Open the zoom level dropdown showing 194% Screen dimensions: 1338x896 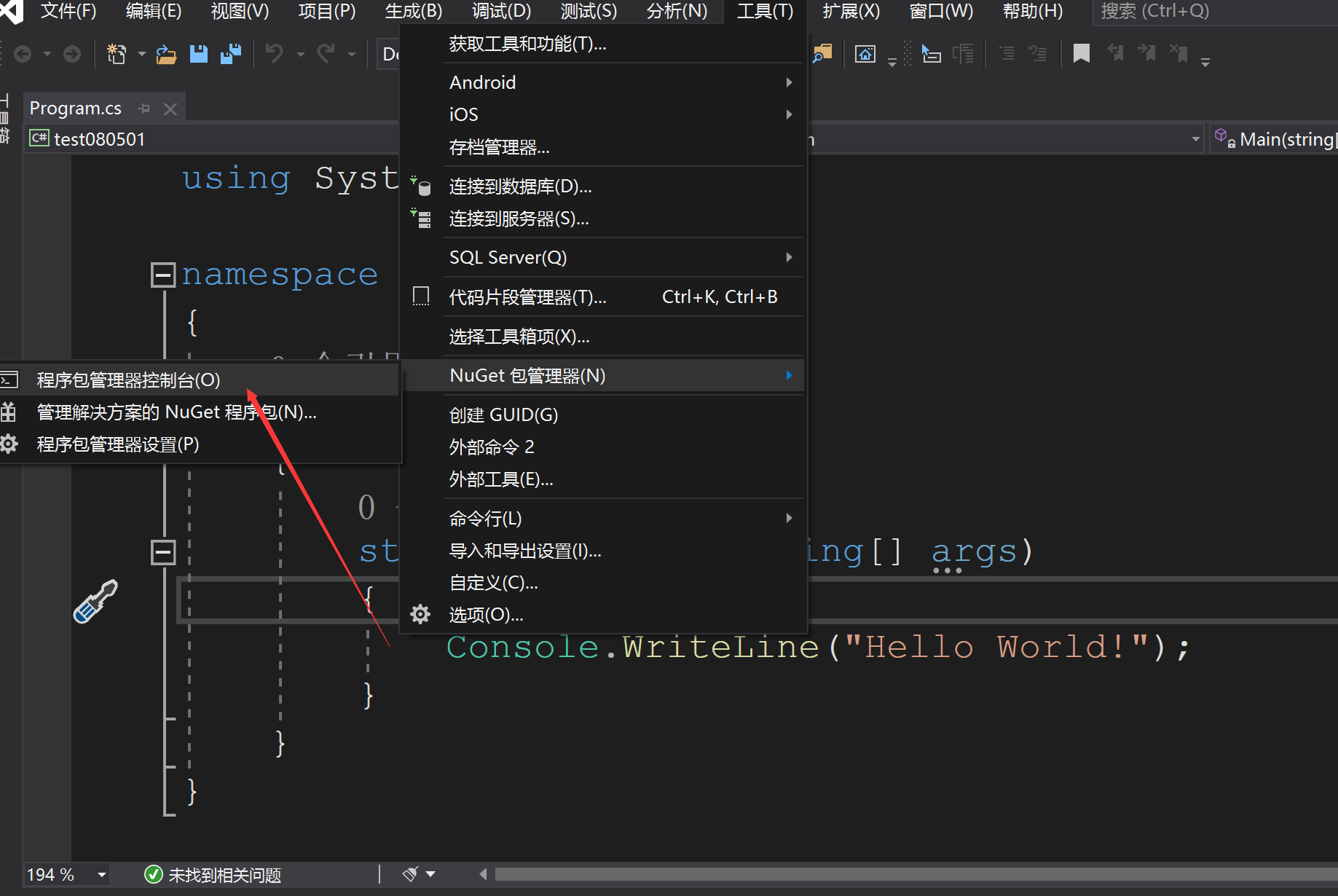101,874
